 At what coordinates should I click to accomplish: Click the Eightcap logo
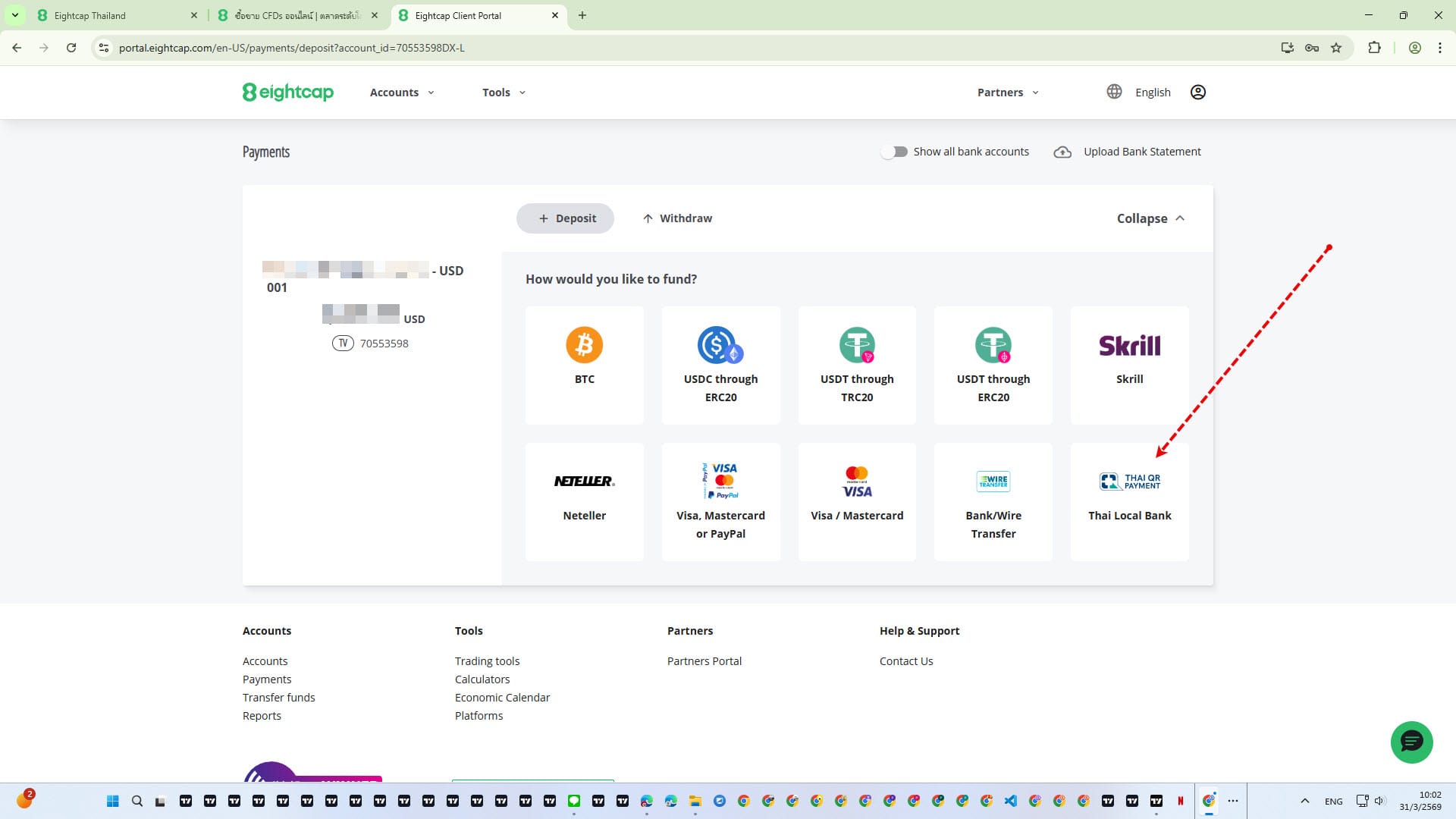(288, 93)
